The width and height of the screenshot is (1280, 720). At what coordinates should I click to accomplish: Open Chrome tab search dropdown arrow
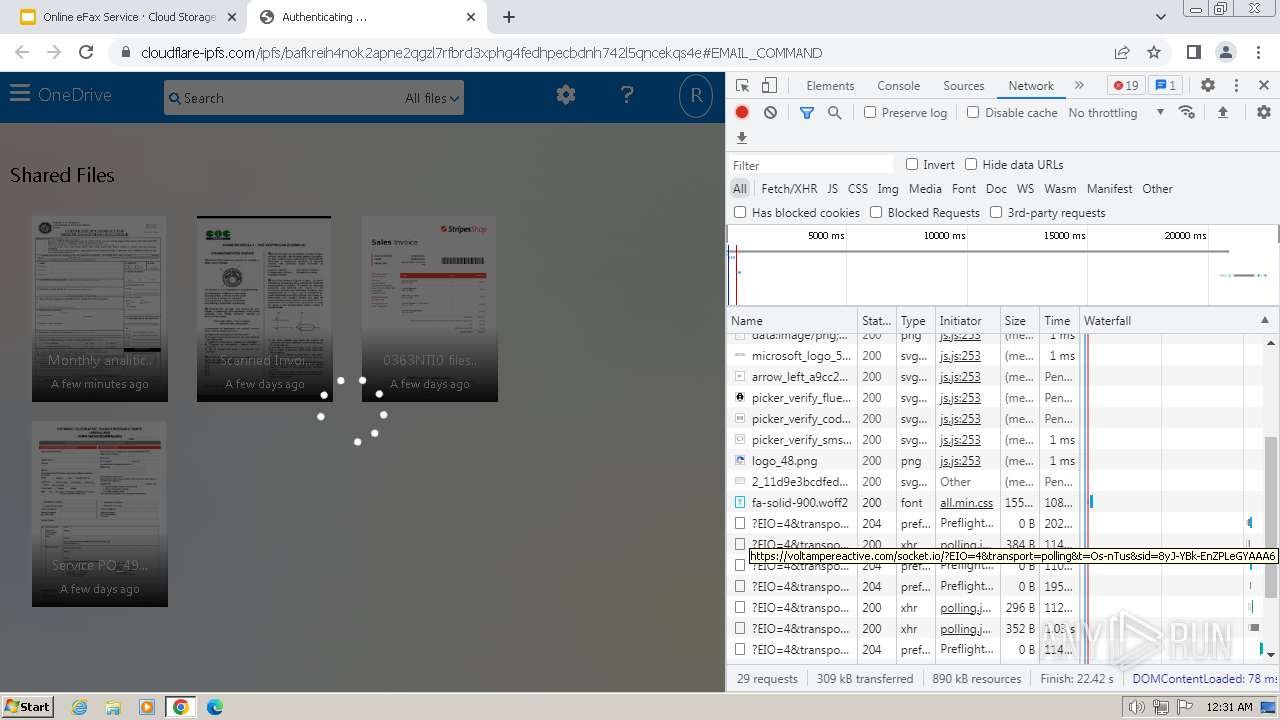click(1160, 17)
